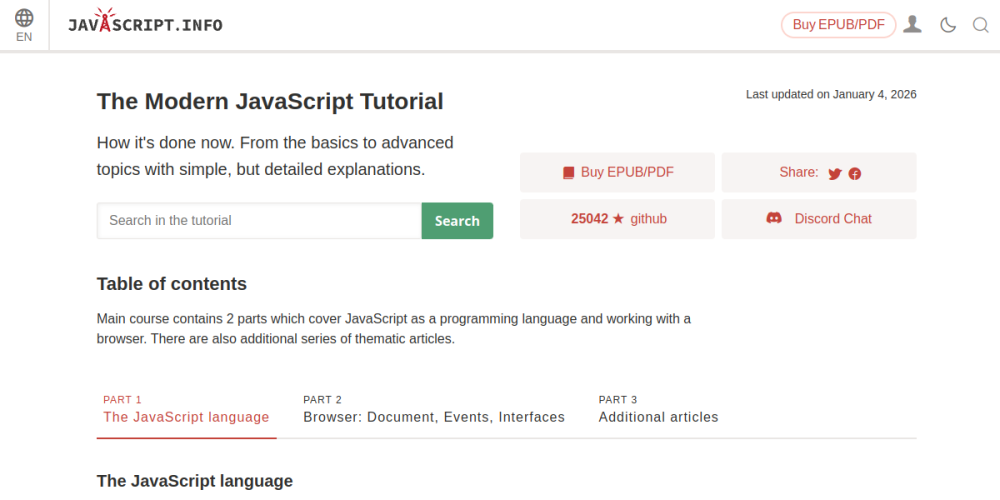The width and height of the screenshot is (1000, 500).
Task: Open search via magnifier icon in header
Action: pos(980,25)
